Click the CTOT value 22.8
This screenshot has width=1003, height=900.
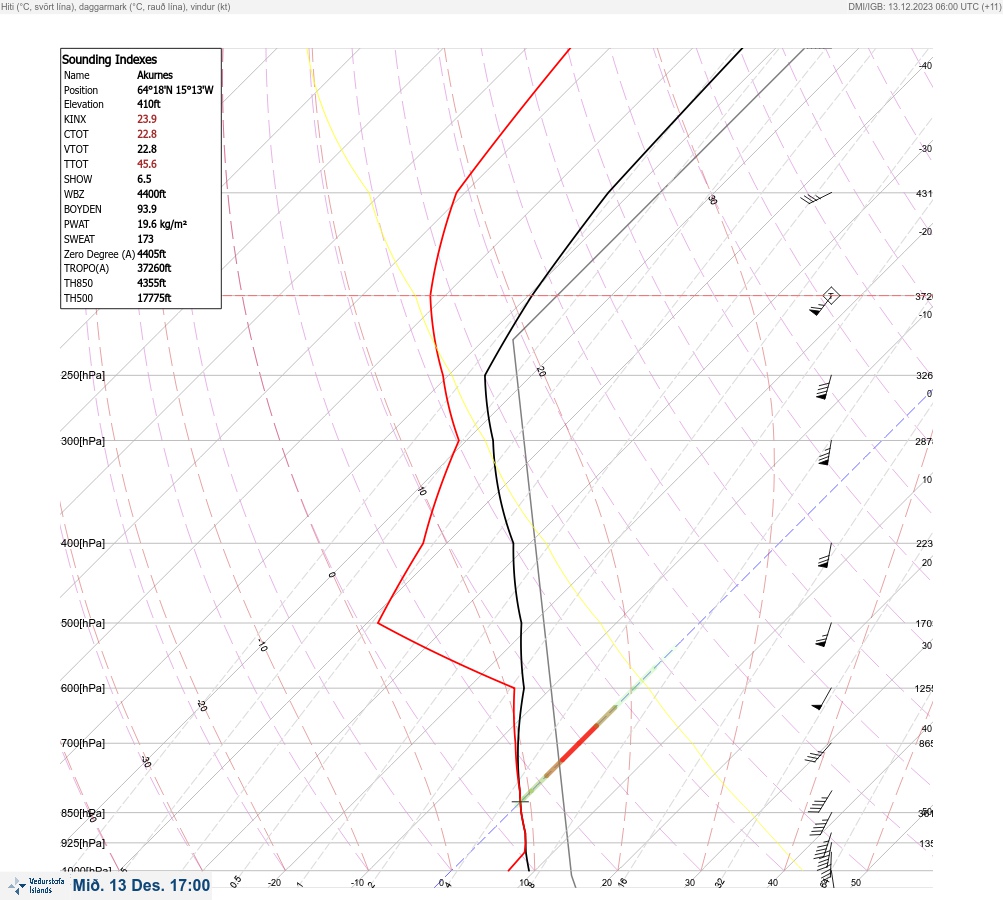(x=147, y=134)
